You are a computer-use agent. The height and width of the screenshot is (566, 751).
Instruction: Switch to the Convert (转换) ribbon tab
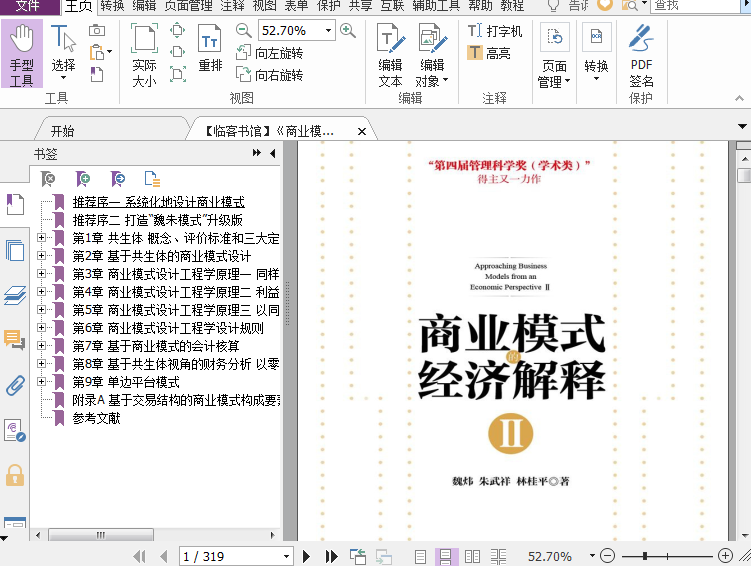tap(112, 6)
